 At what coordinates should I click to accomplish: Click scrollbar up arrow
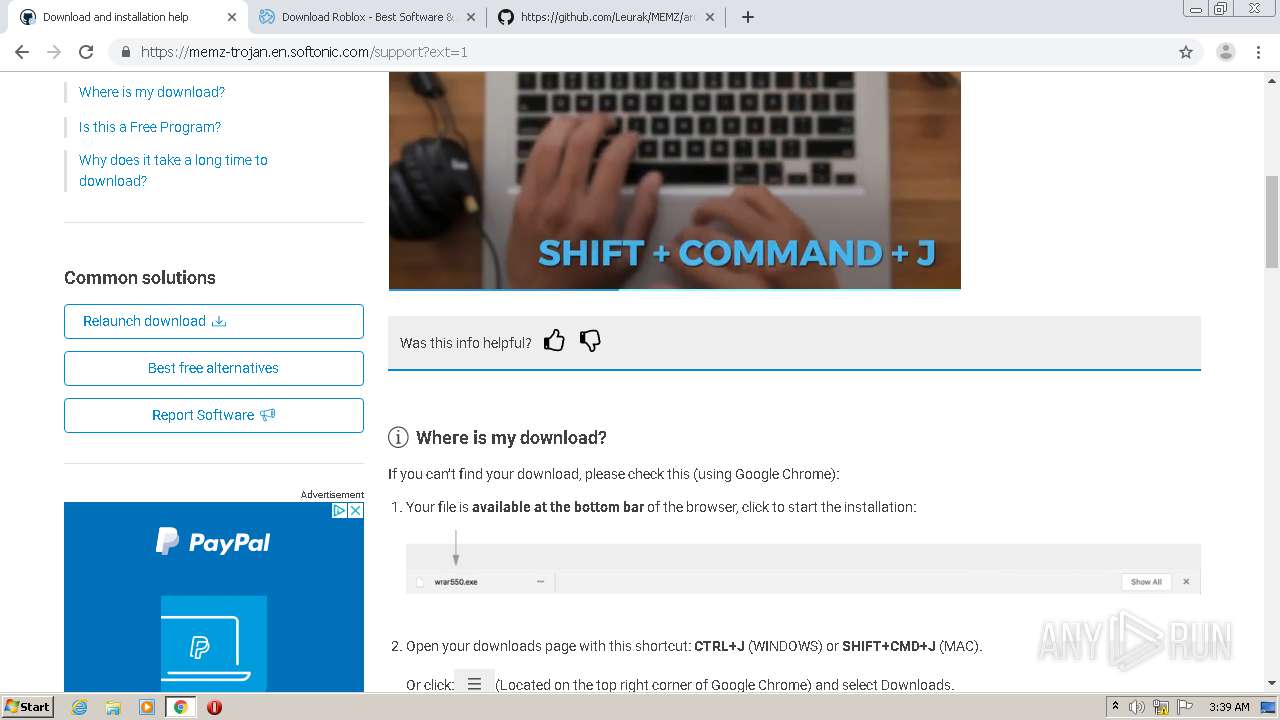click(1272, 80)
